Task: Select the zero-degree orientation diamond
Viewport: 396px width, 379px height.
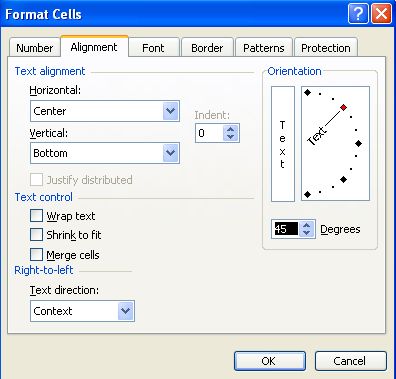Action: coord(358,144)
